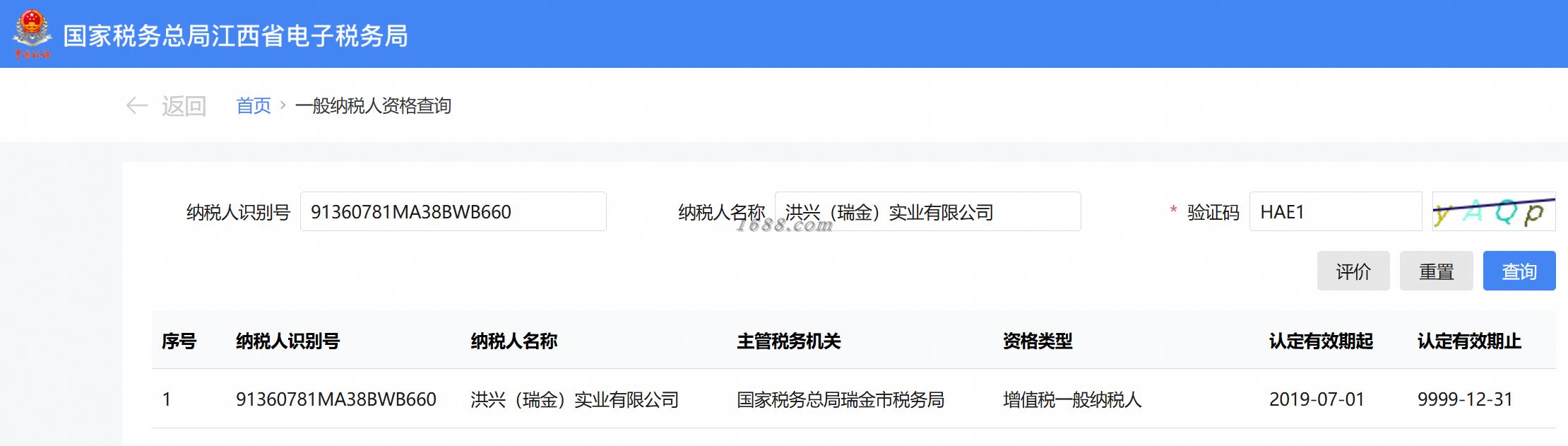Select end date 9999-12-31 cell
Screen dimensions: 1568x446
[1466, 399]
